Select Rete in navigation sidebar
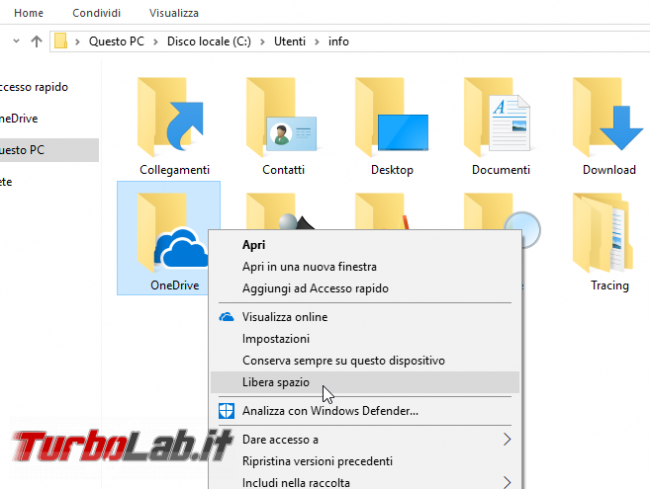Viewport: 650px width, 489px height. 6,182
